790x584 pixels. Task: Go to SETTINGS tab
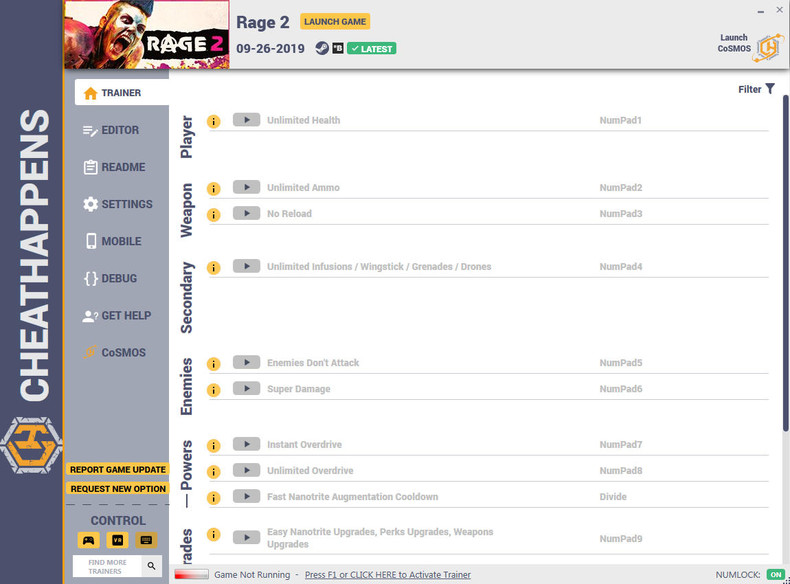(118, 204)
